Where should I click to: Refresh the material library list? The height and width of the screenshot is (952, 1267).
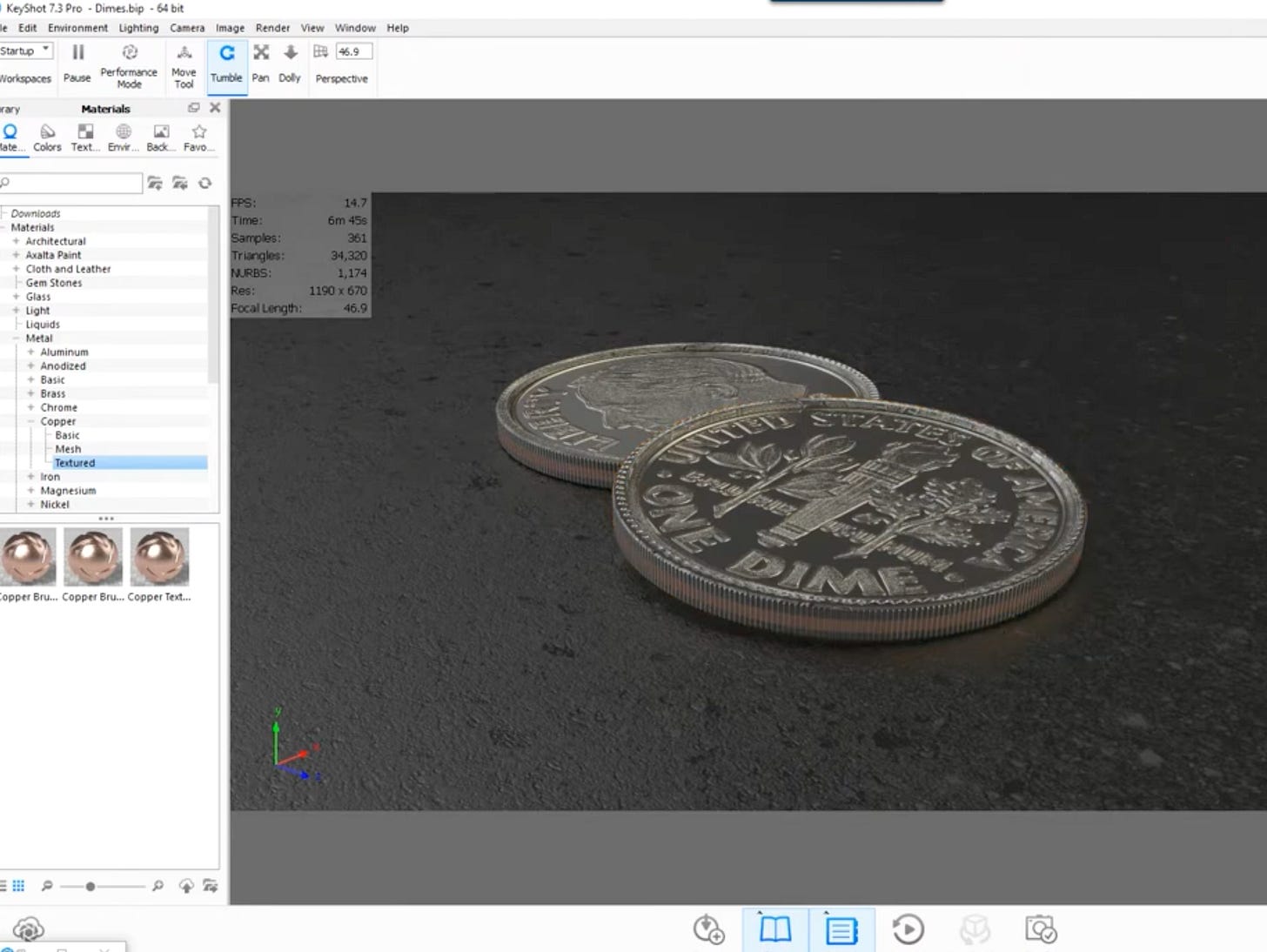206,183
